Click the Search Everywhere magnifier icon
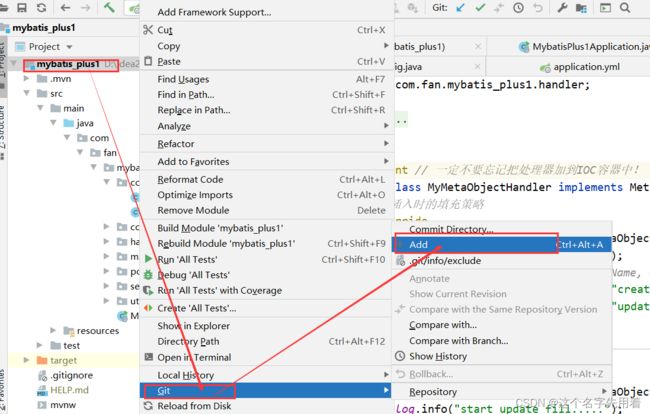Image resolution: width=650 pixels, height=414 pixels. (x=625, y=7)
